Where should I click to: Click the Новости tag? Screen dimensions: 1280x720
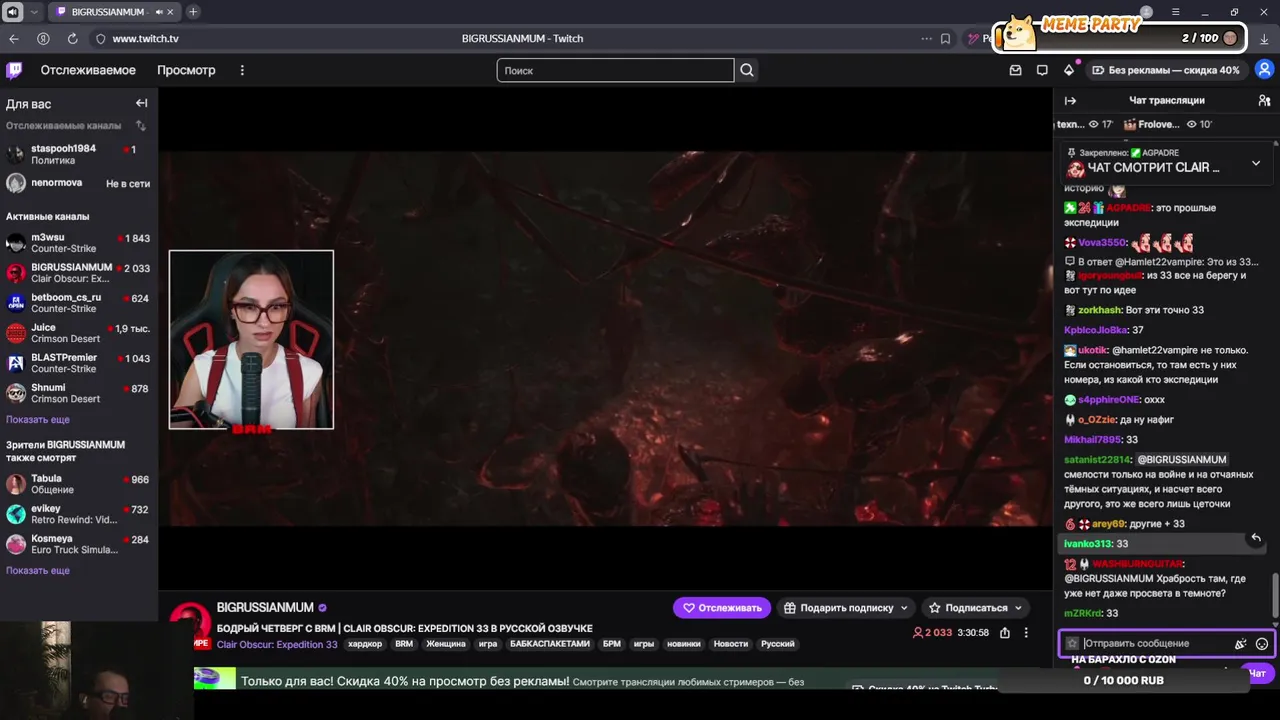(730, 644)
